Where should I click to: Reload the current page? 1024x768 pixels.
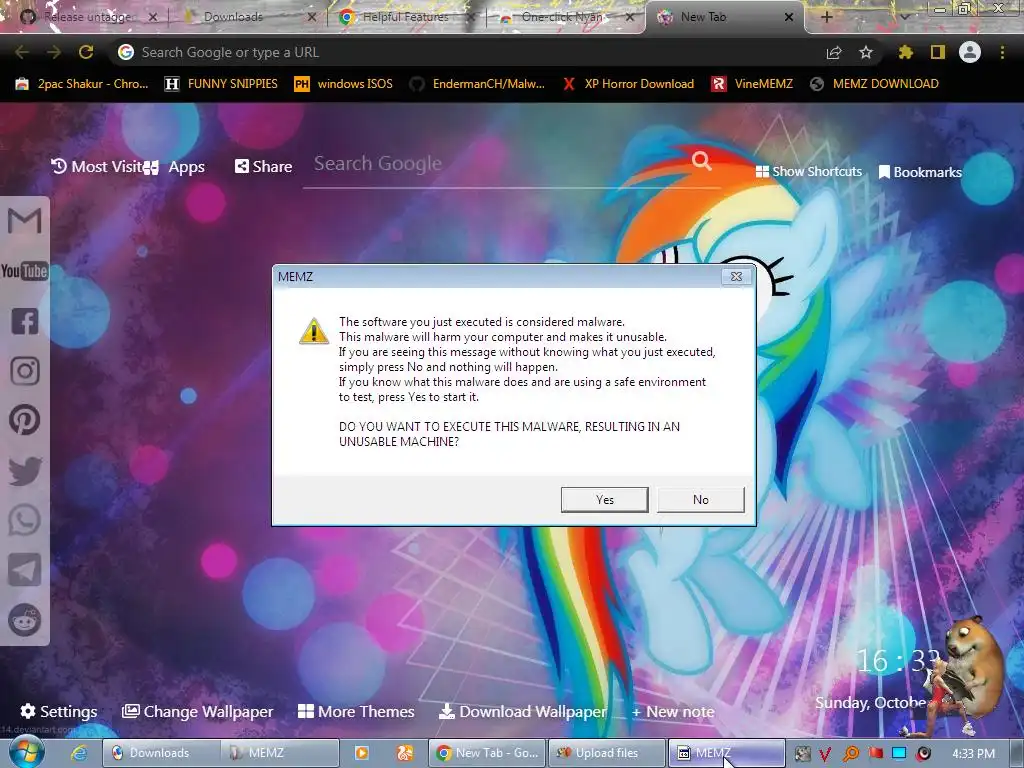[x=86, y=52]
